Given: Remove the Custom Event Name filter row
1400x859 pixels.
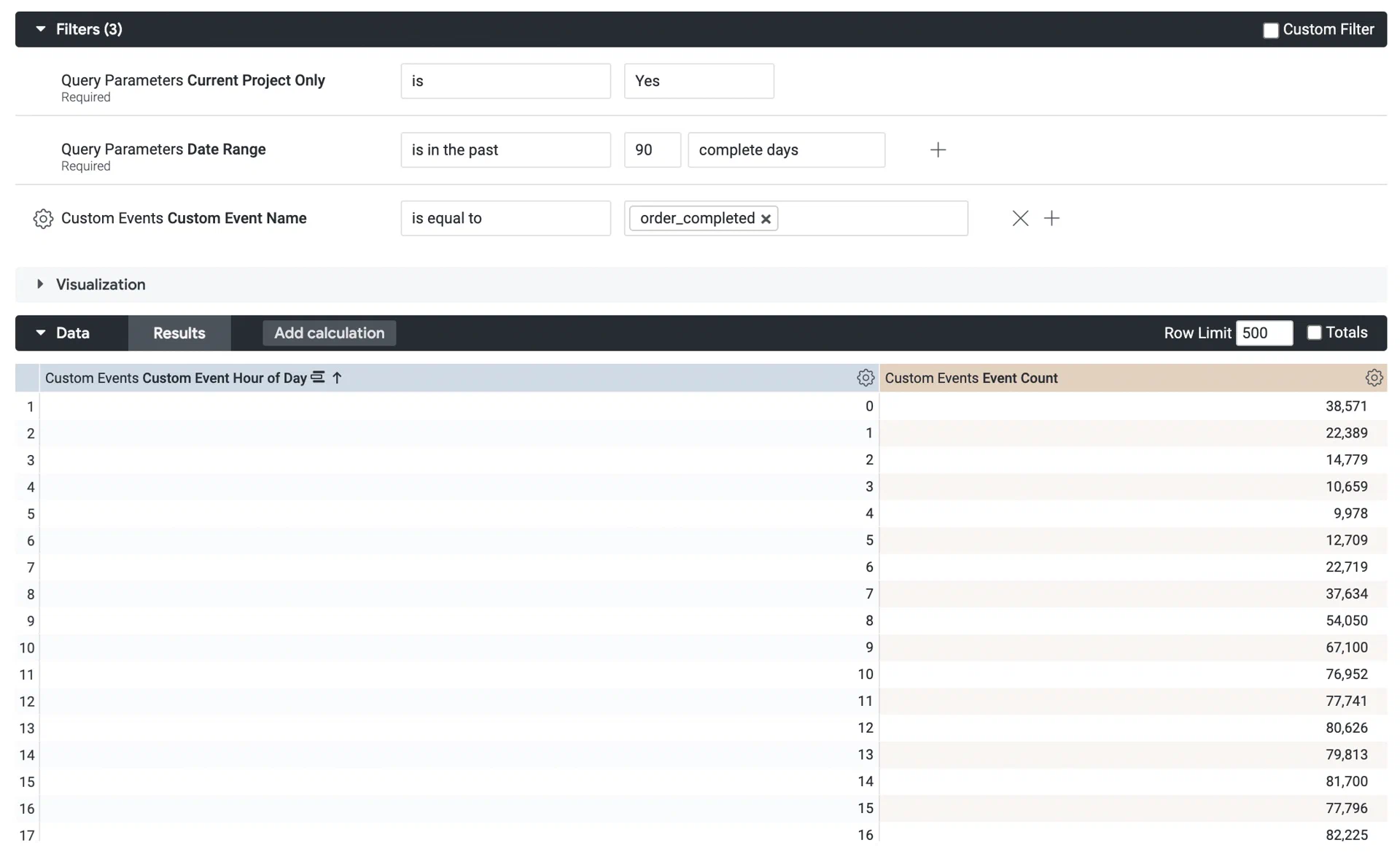Looking at the screenshot, I should tap(1019, 218).
